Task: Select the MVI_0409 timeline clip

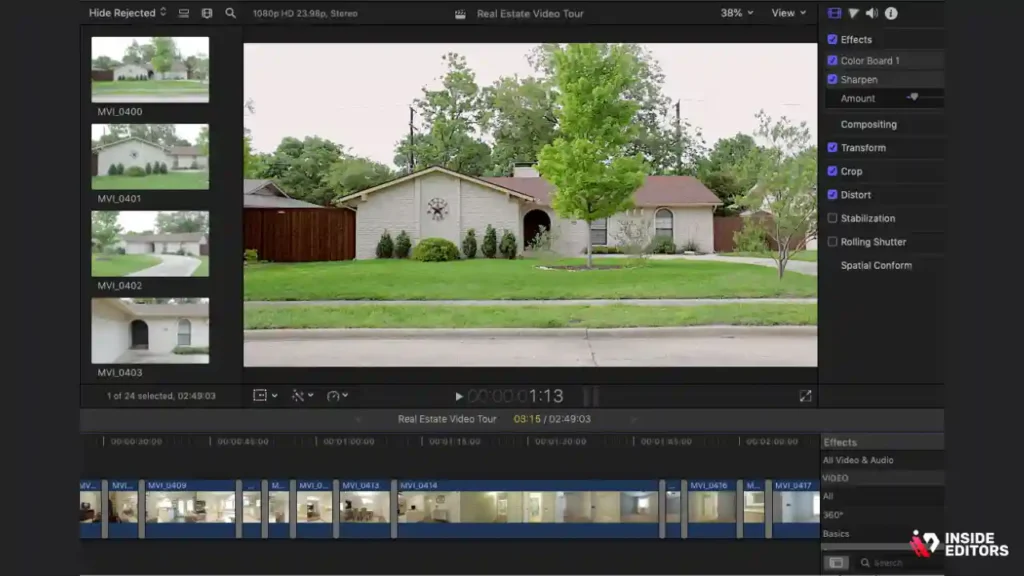Action: (x=190, y=509)
